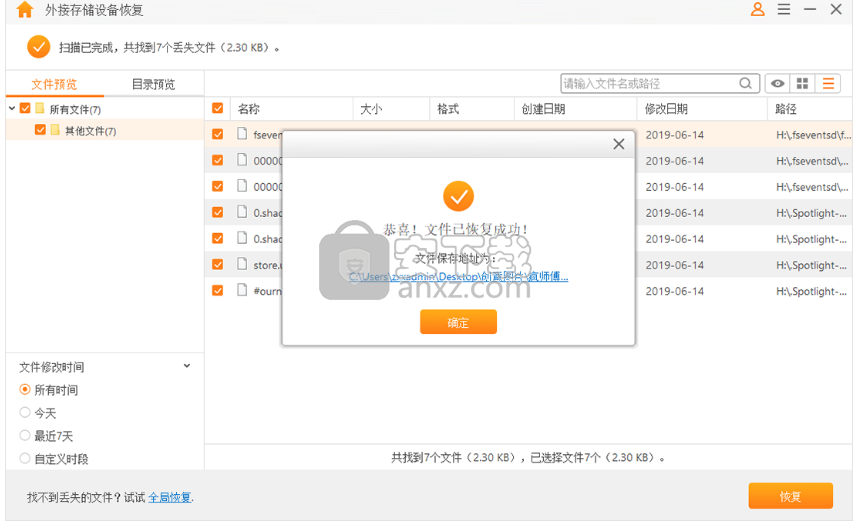Select the 所有时间 radio button
855x524 pixels.
[x=25, y=389]
